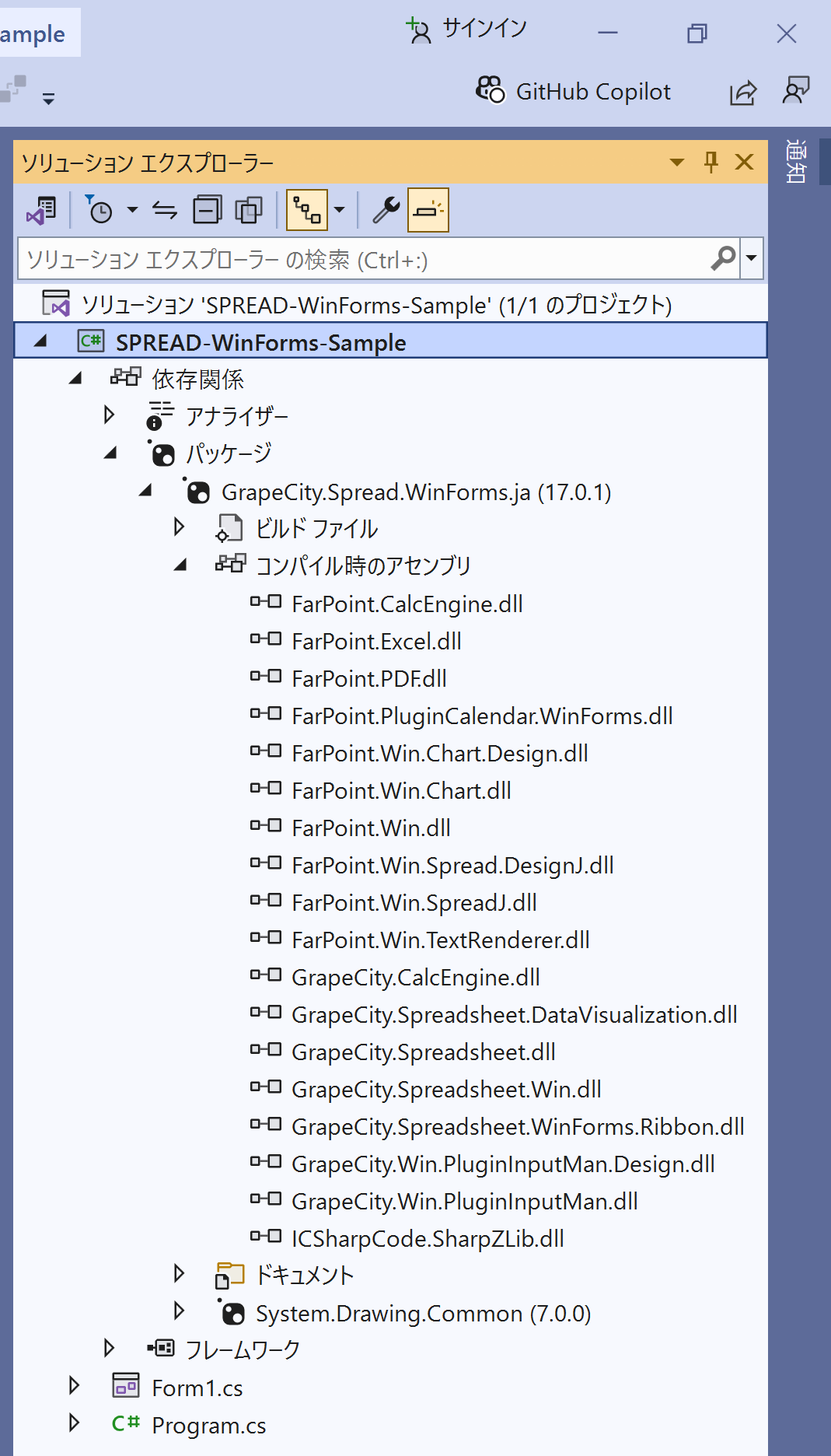The image size is (831, 1456).
Task: Click the ビルド ファイル file icon
Action: point(229,528)
